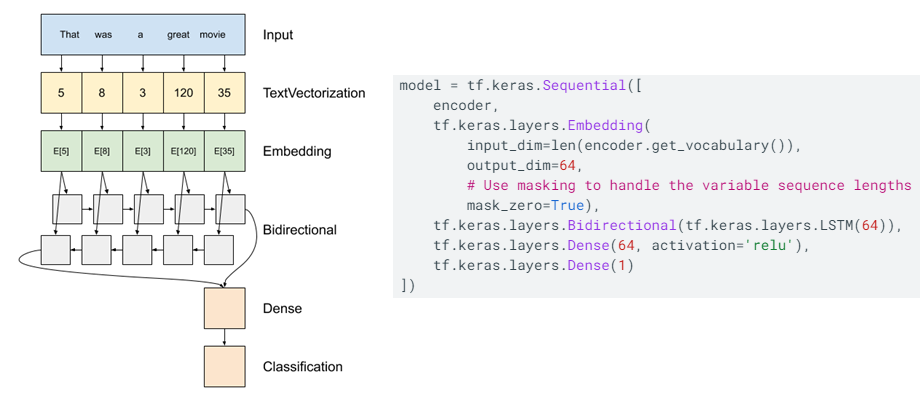Select the "# Use masking" comment line

click(689, 186)
